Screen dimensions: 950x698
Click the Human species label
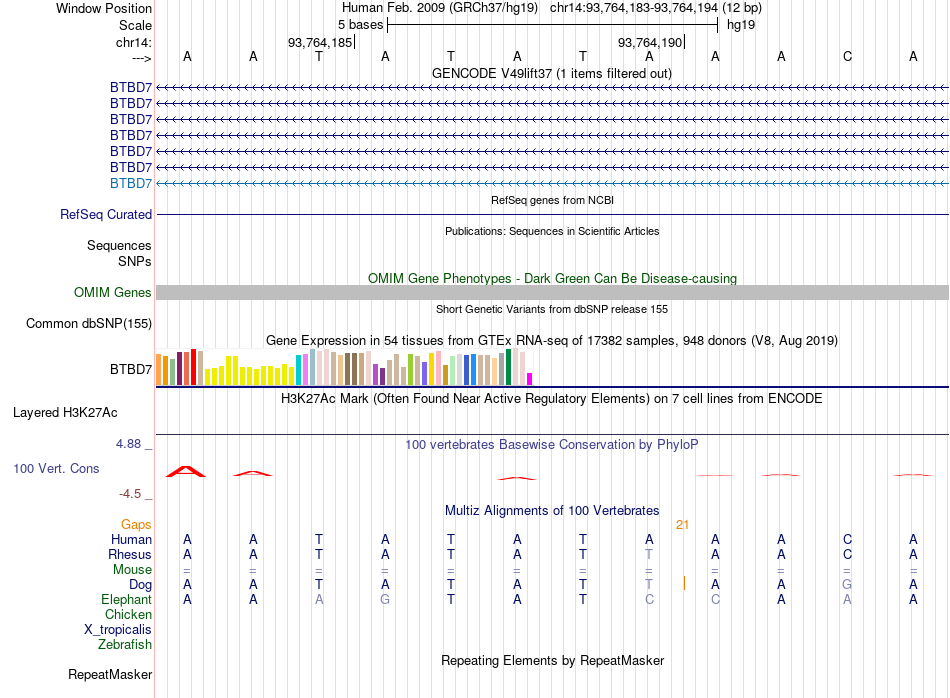[x=131, y=539]
